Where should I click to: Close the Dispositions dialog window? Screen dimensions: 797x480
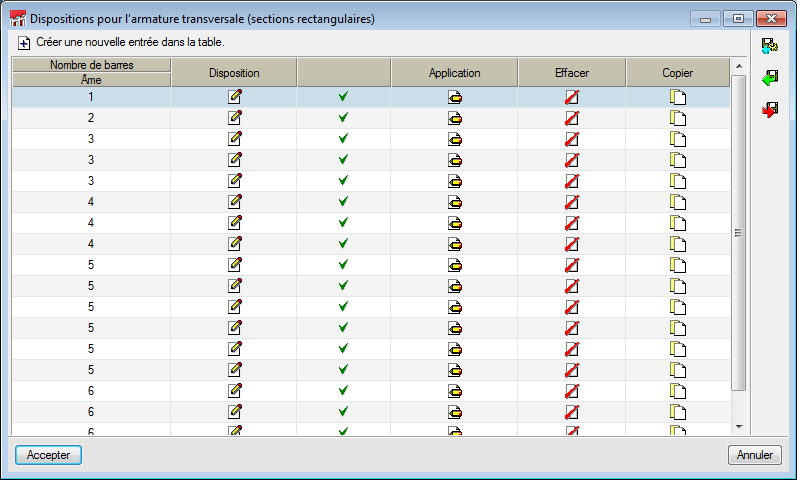click(x=771, y=19)
